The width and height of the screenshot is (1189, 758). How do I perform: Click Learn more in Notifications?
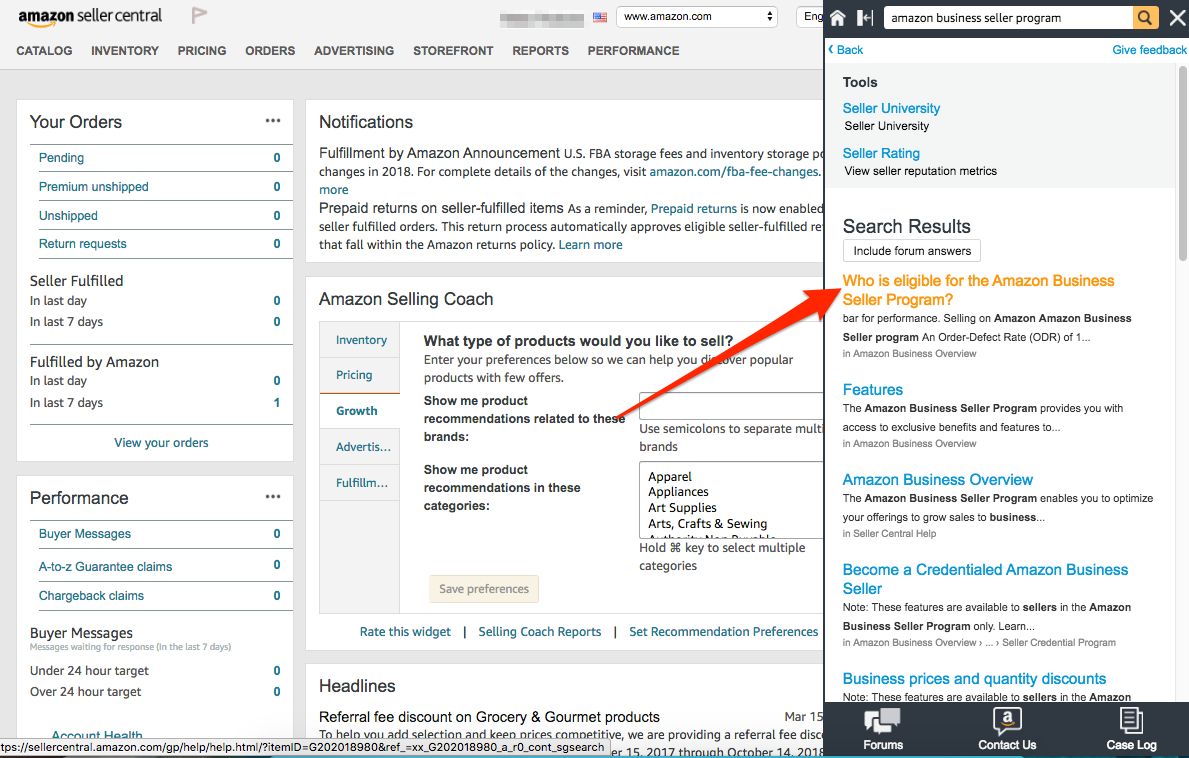coord(591,245)
